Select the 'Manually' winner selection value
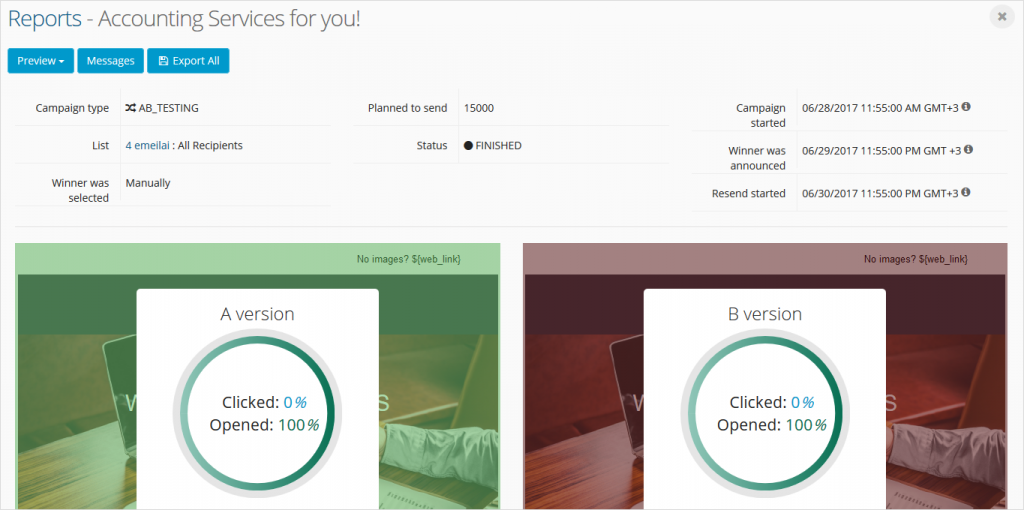Viewport: 1024px width, 510px height. (x=148, y=183)
